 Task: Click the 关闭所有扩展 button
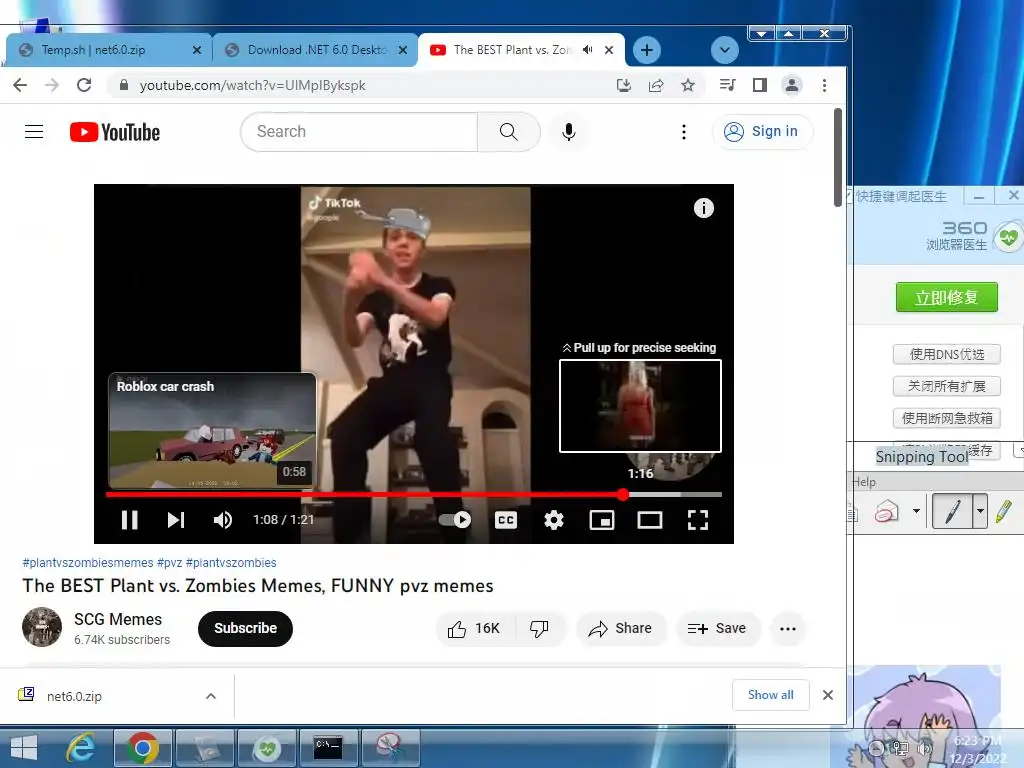click(947, 386)
